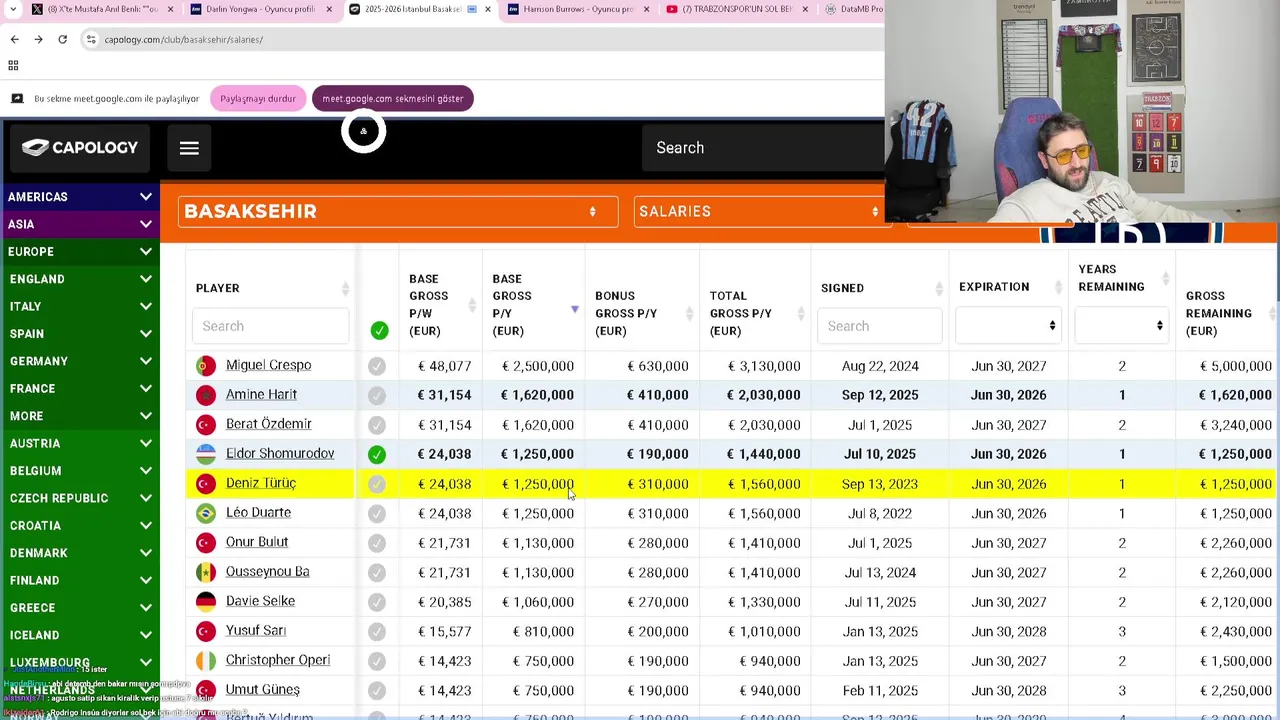Expand the ITALY leagues list
1280x720 pixels.
(80, 306)
